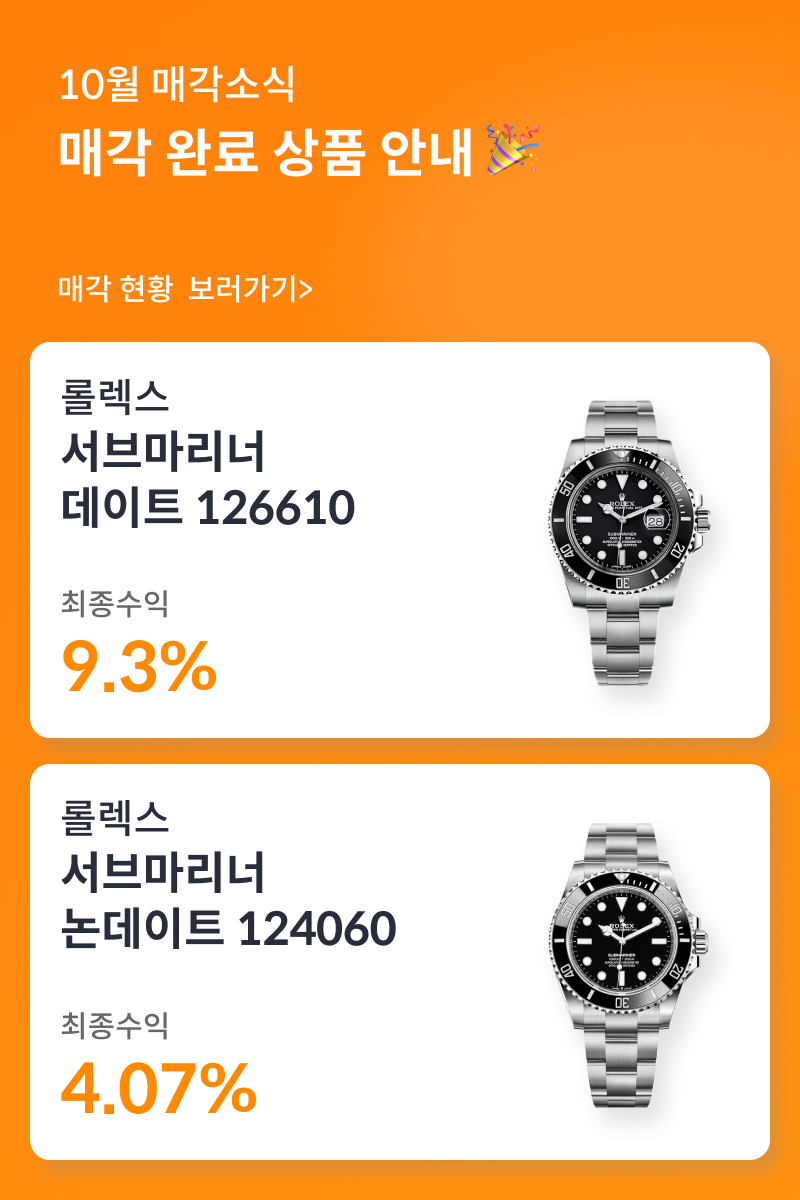Click the 서브마리너 논데이트 124060 title
Viewport: 800px width, 1200px height.
pos(228,902)
